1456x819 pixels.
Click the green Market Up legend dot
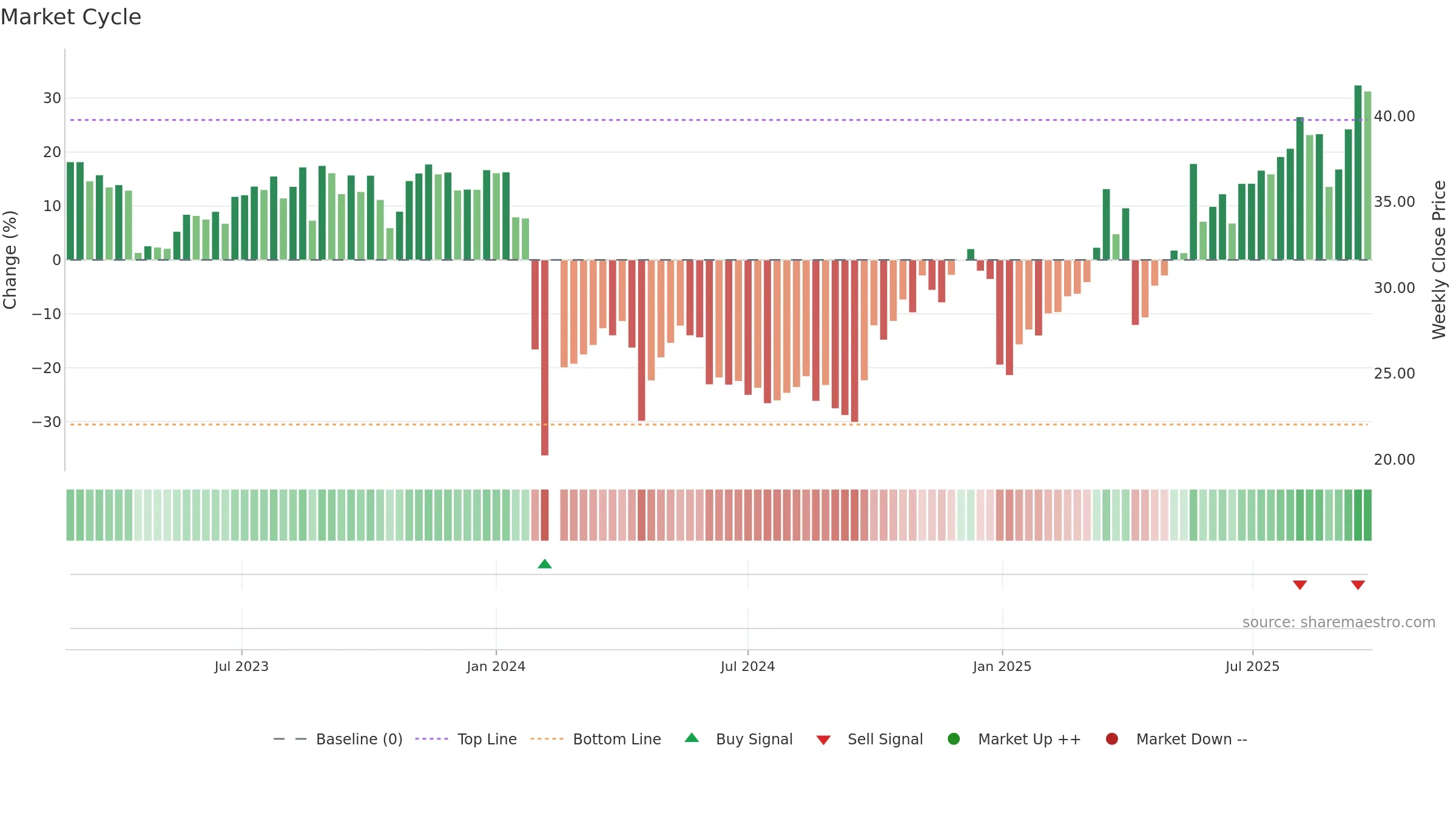click(954, 739)
